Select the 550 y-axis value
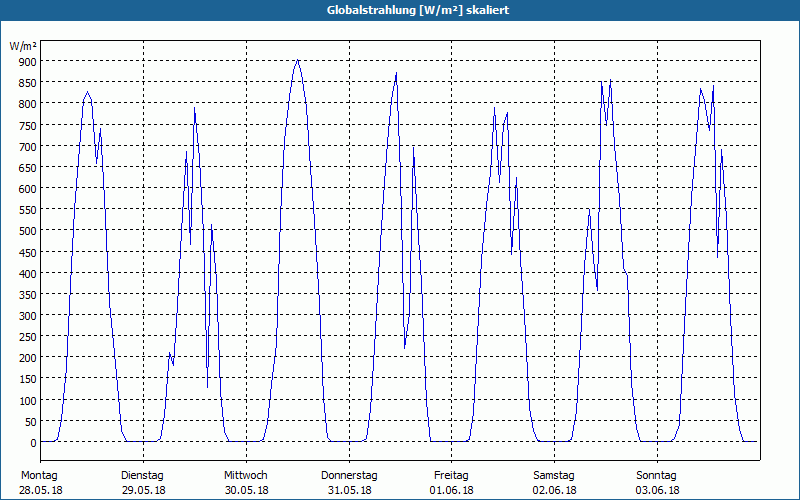Viewport: 800px width, 500px height. click(28, 210)
